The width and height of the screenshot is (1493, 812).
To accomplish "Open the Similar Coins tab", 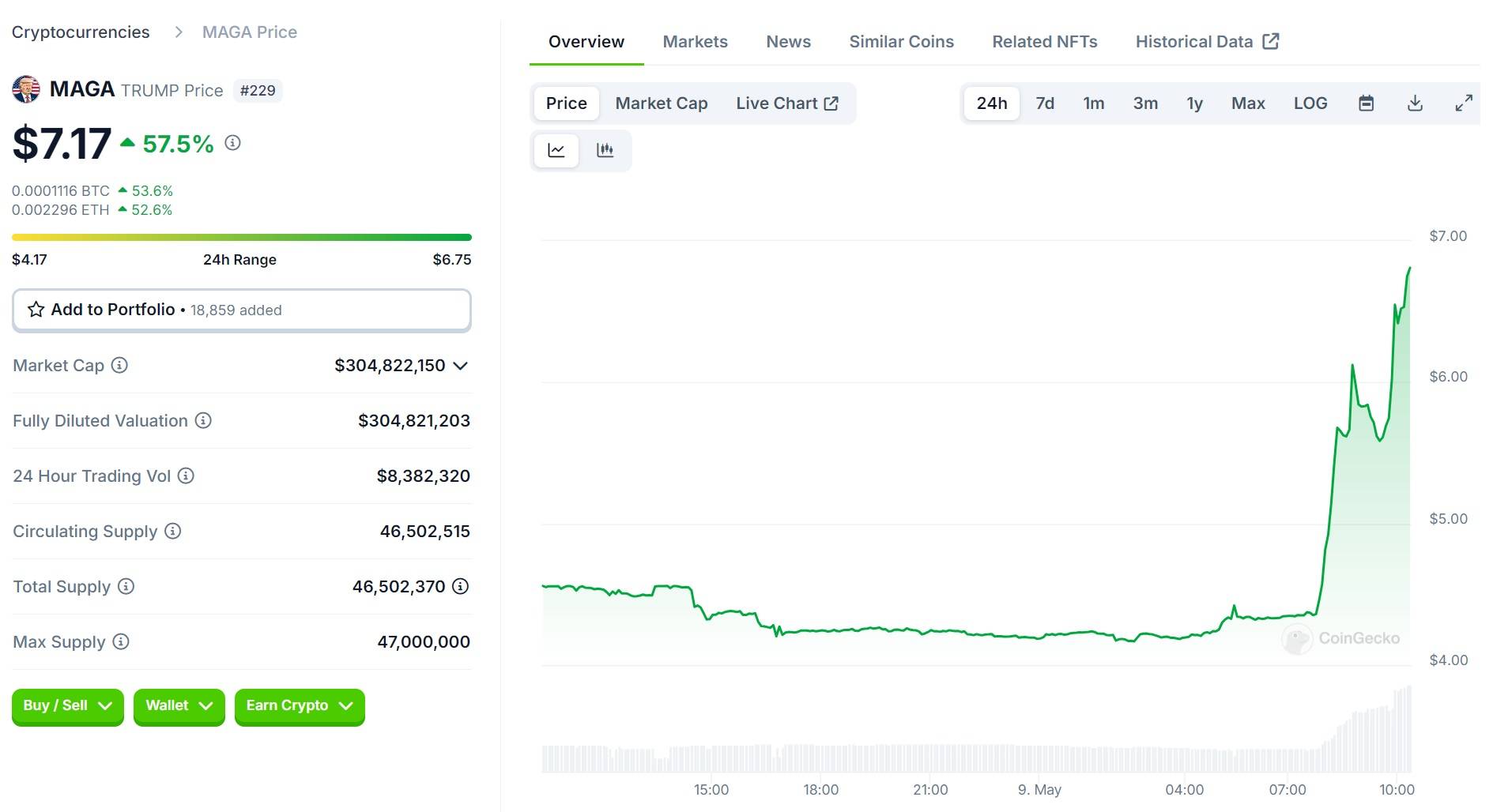I will 902,42.
